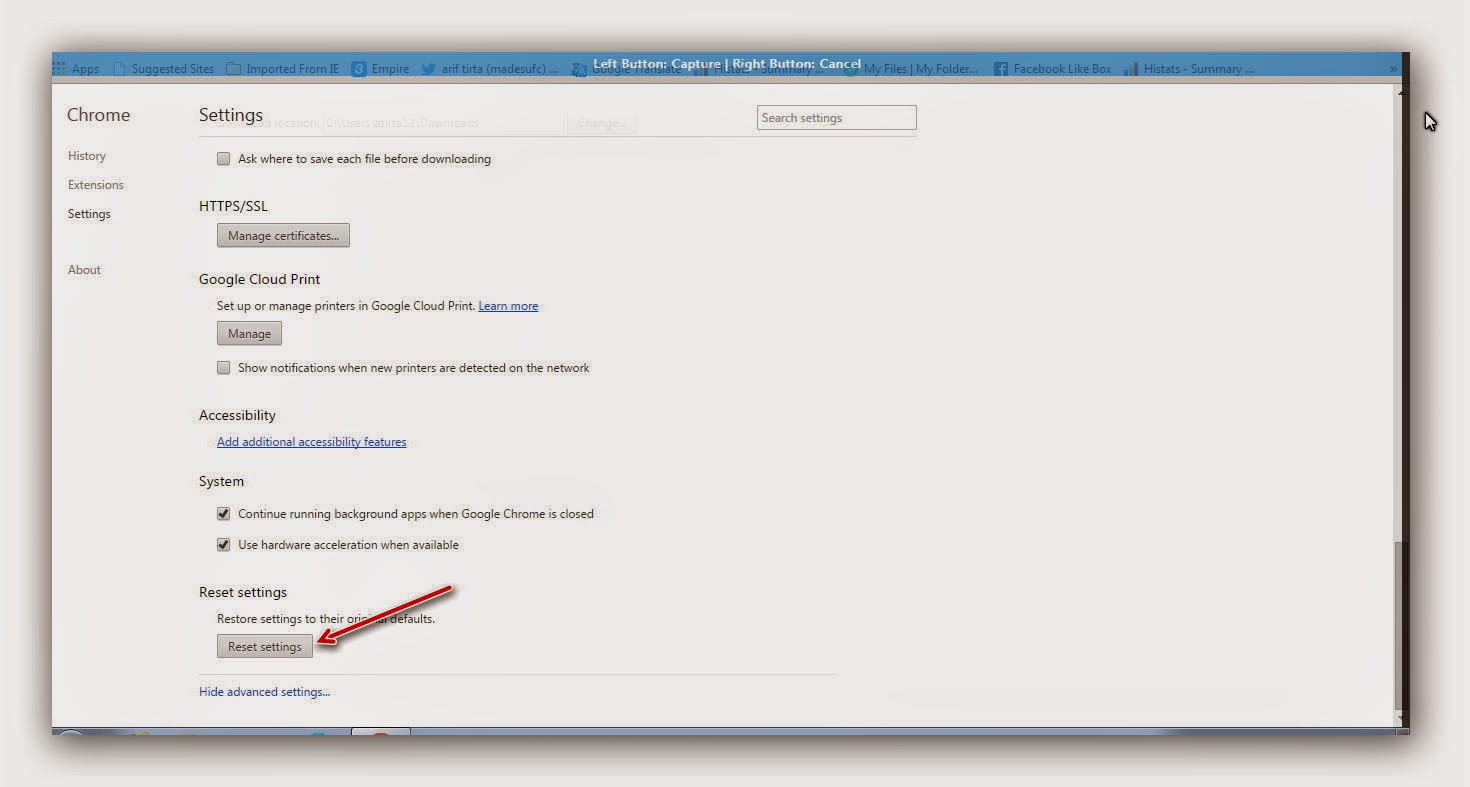This screenshot has height=787, width=1470.
Task: Click Hide advanced settings link
Action: (264, 692)
